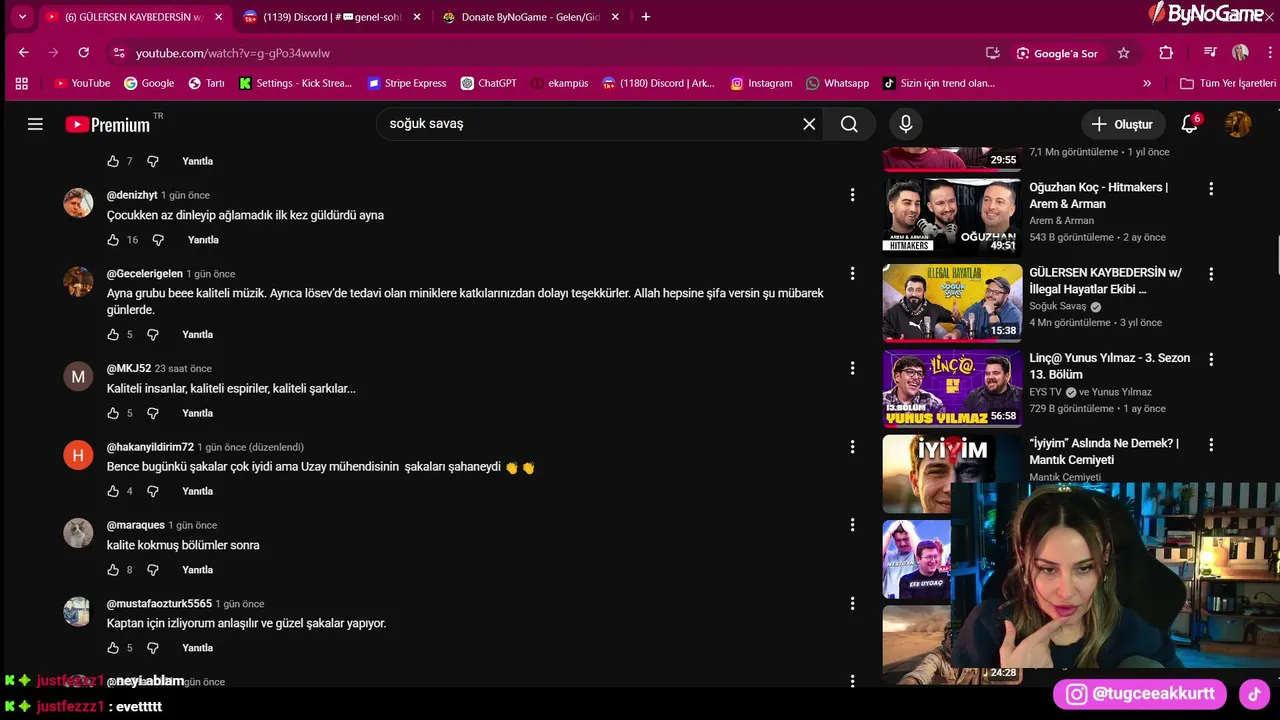Open @hakanyildirim72 channel link
This screenshot has width=1280, height=720.
coord(150,447)
